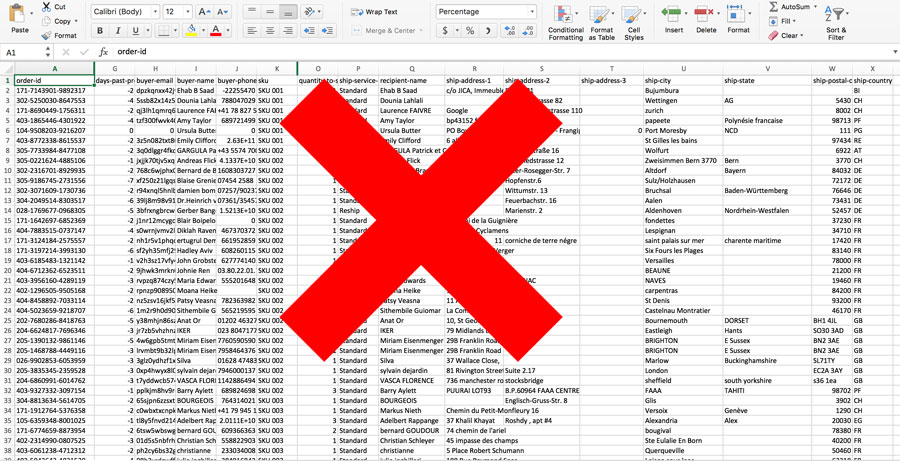Image resolution: width=900 pixels, height=461 pixels.
Task: Select the column A header
Action: (x=54, y=68)
